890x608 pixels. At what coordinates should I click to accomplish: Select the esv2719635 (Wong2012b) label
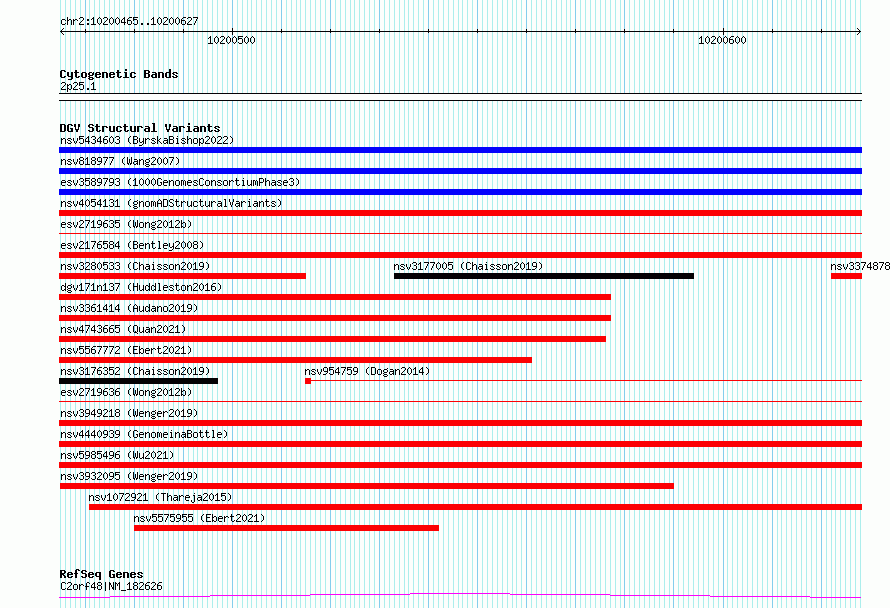click(x=126, y=224)
